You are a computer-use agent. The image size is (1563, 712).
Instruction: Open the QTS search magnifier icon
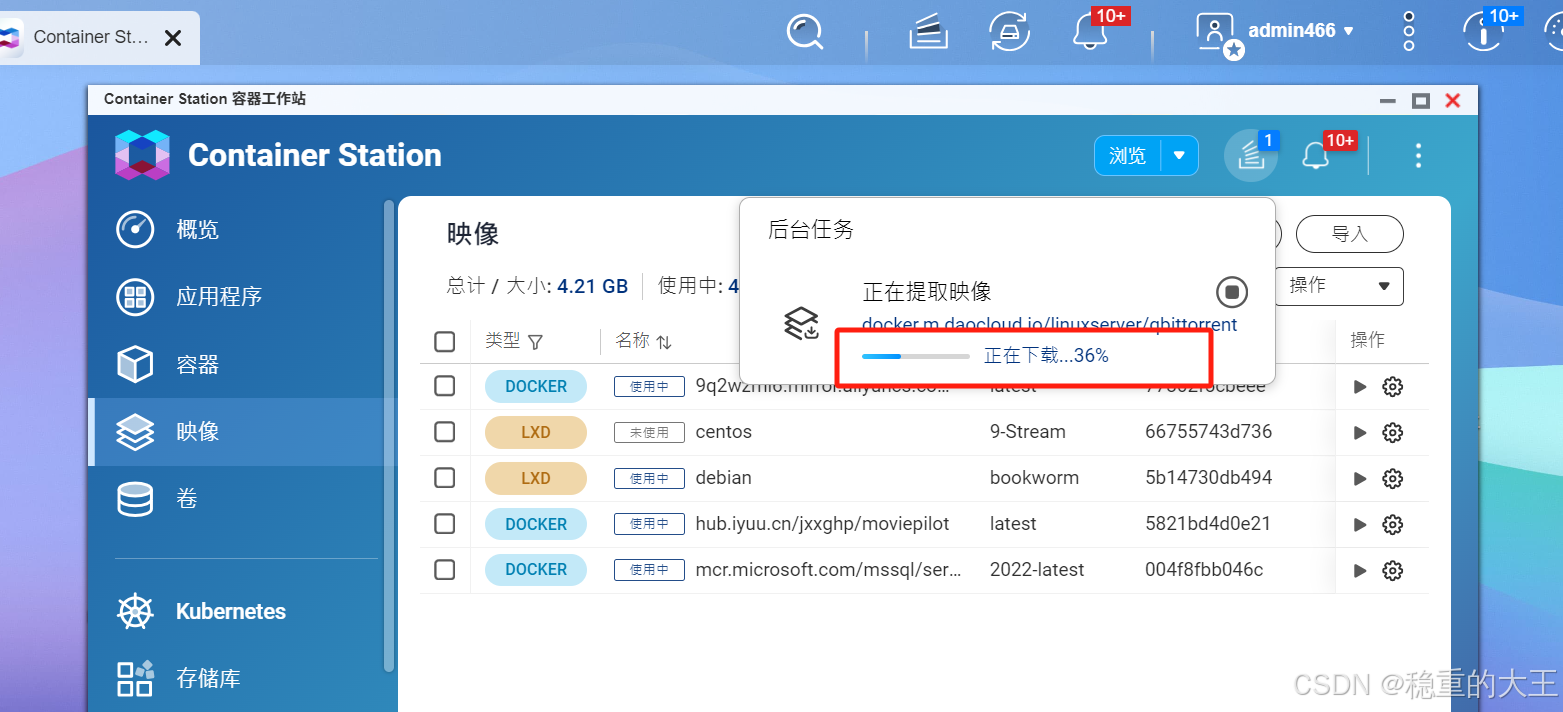pyautogui.click(x=804, y=32)
